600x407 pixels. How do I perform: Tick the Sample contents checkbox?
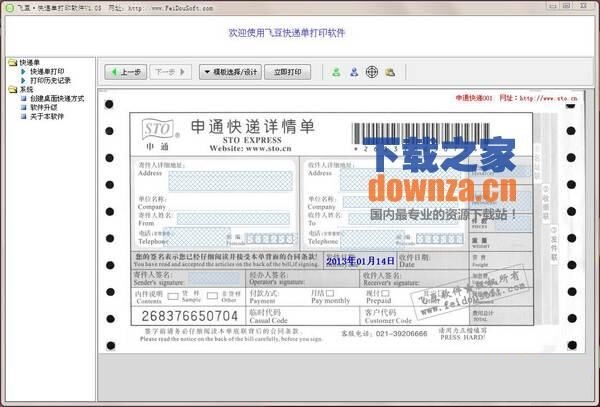pos(173,296)
